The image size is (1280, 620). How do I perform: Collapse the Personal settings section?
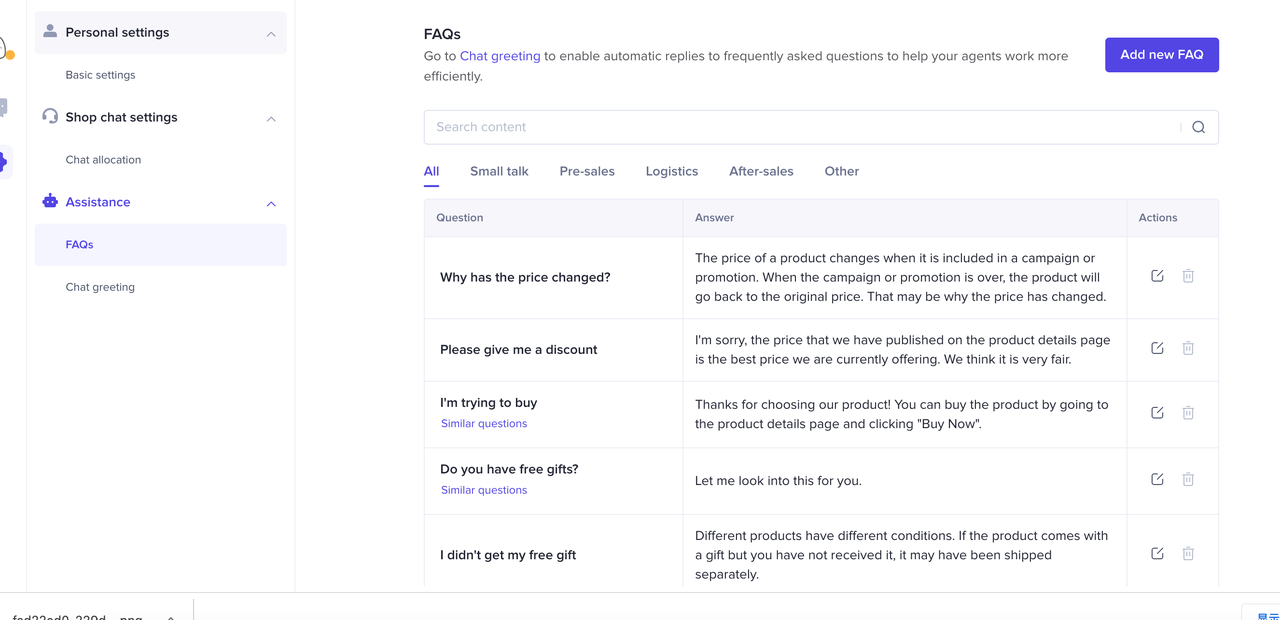pyautogui.click(x=271, y=34)
